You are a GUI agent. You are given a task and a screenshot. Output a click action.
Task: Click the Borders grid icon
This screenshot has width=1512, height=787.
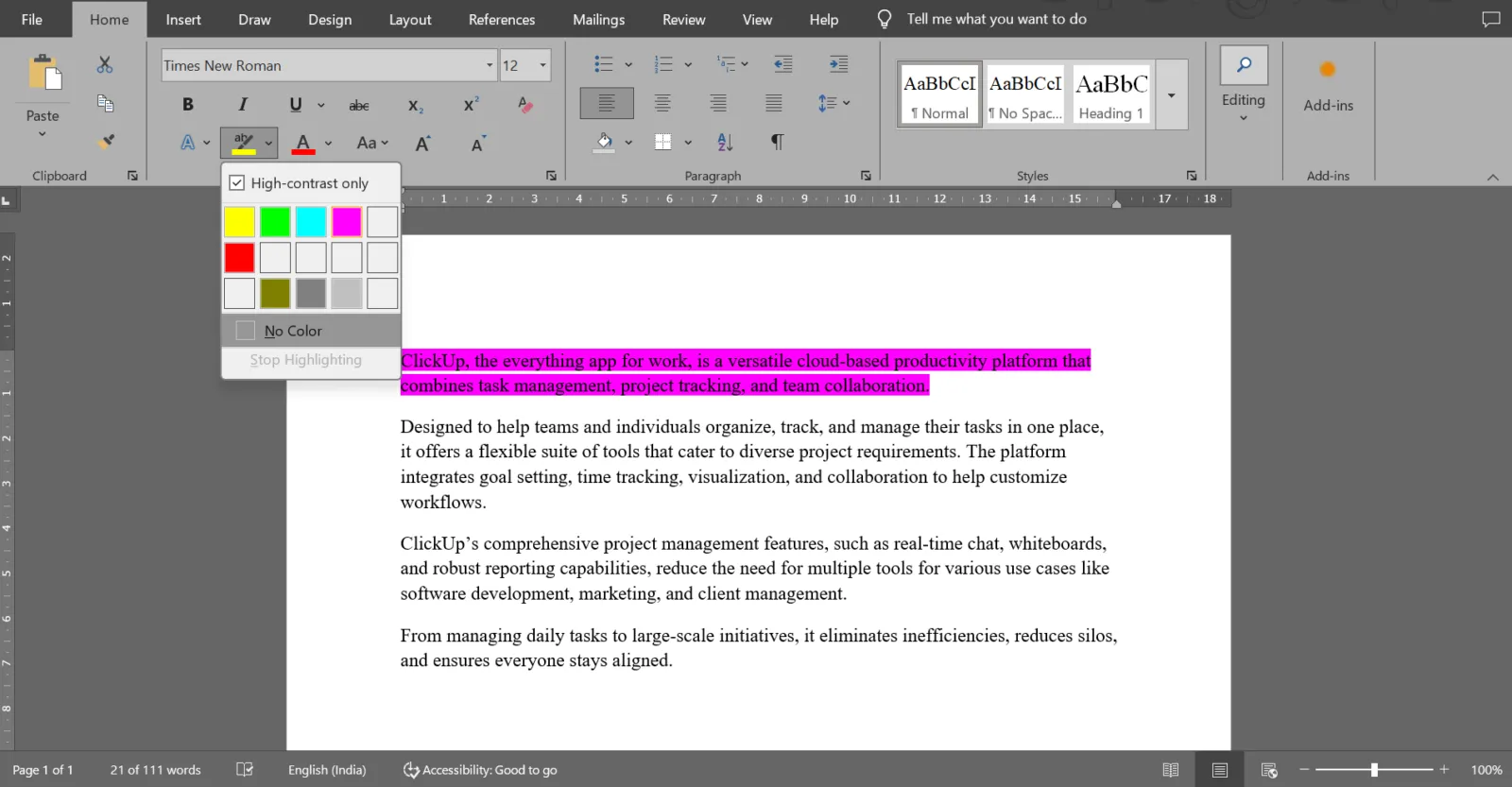pyautogui.click(x=663, y=142)
